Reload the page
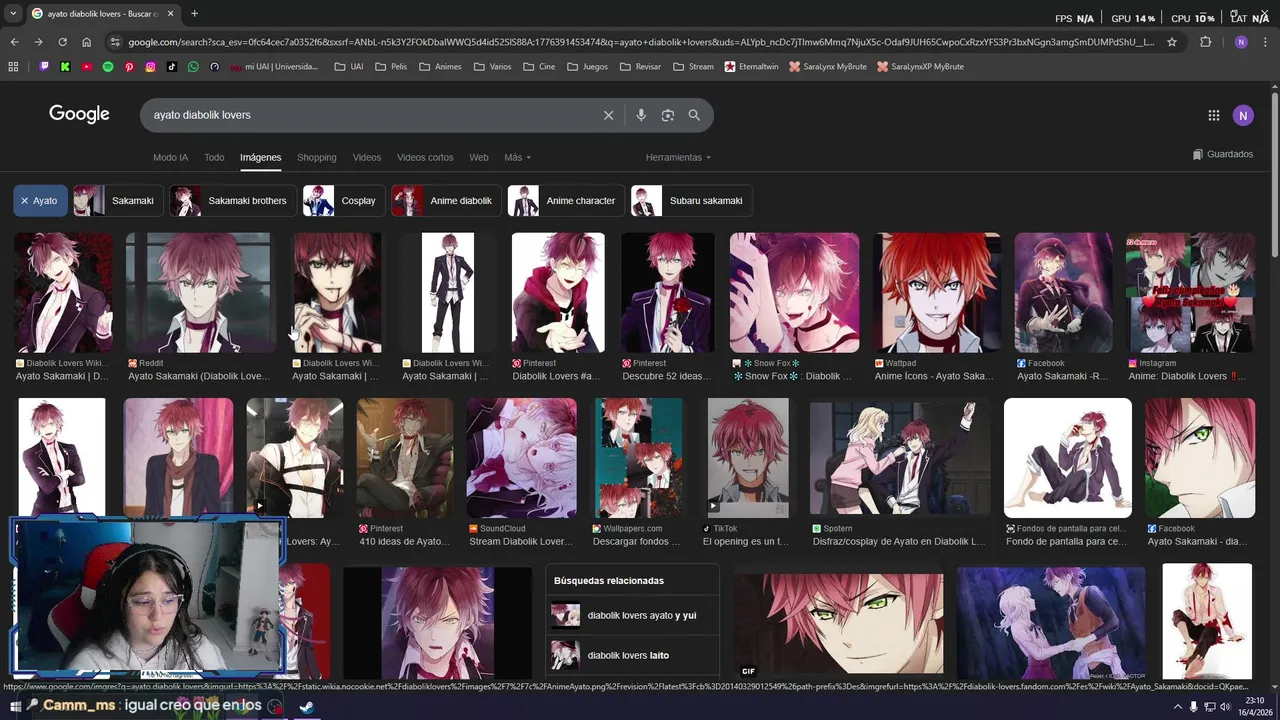 tap(62, 42)
